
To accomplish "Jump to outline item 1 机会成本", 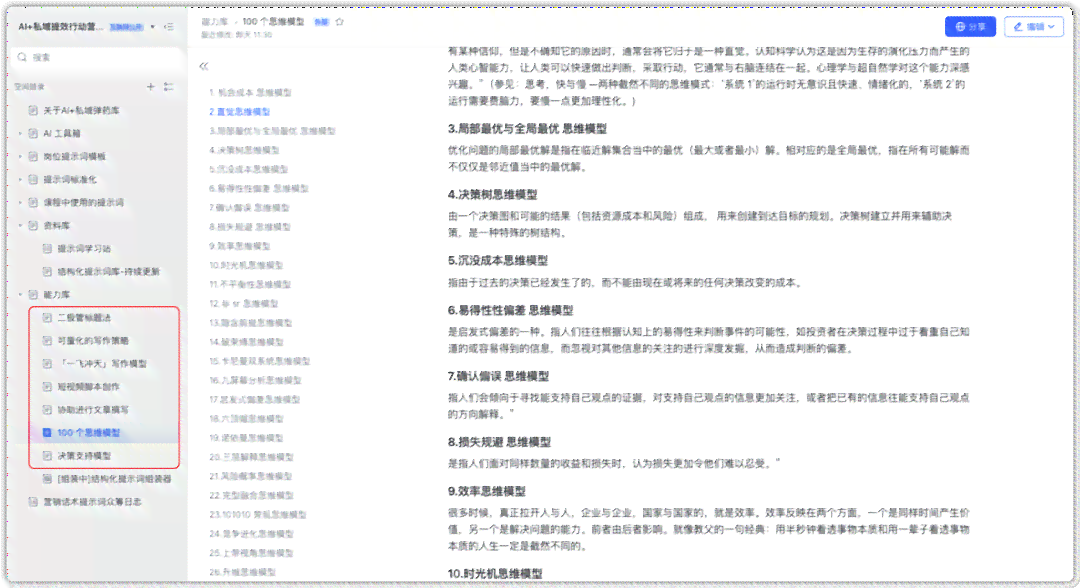I will click(250, 92).
